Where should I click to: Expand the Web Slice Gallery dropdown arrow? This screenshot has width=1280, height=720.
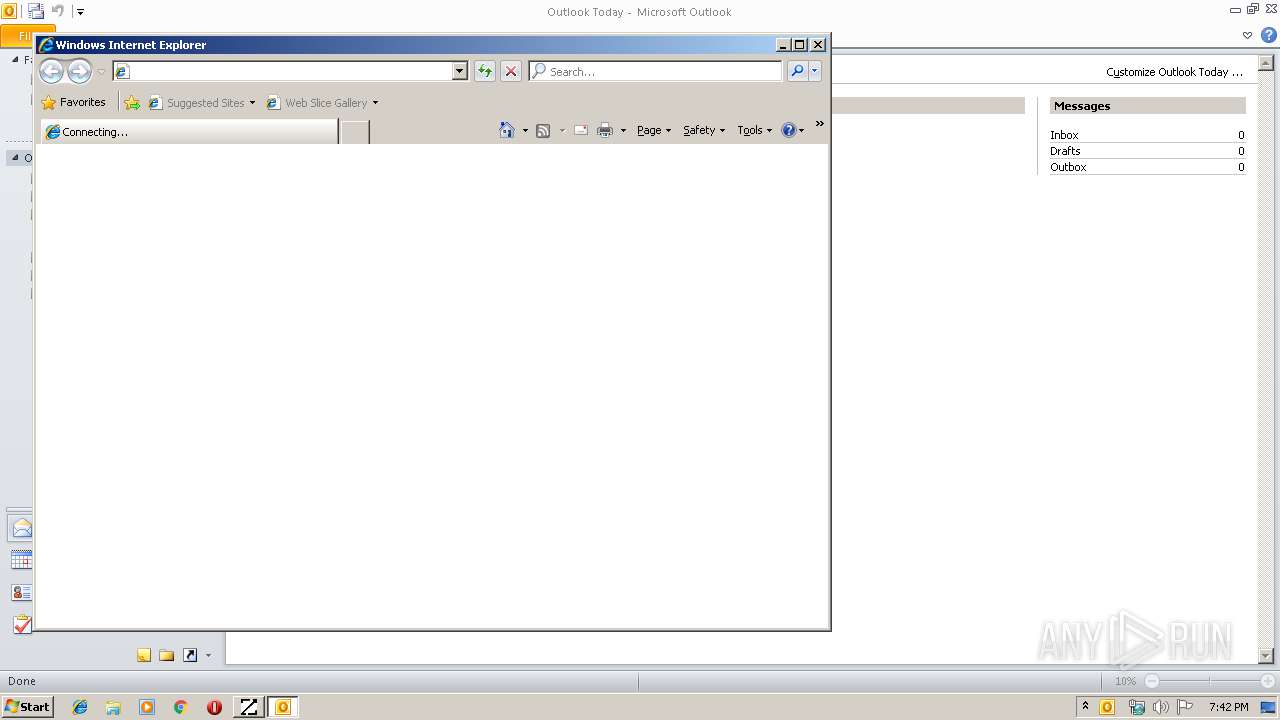click(x=375, y=103)
